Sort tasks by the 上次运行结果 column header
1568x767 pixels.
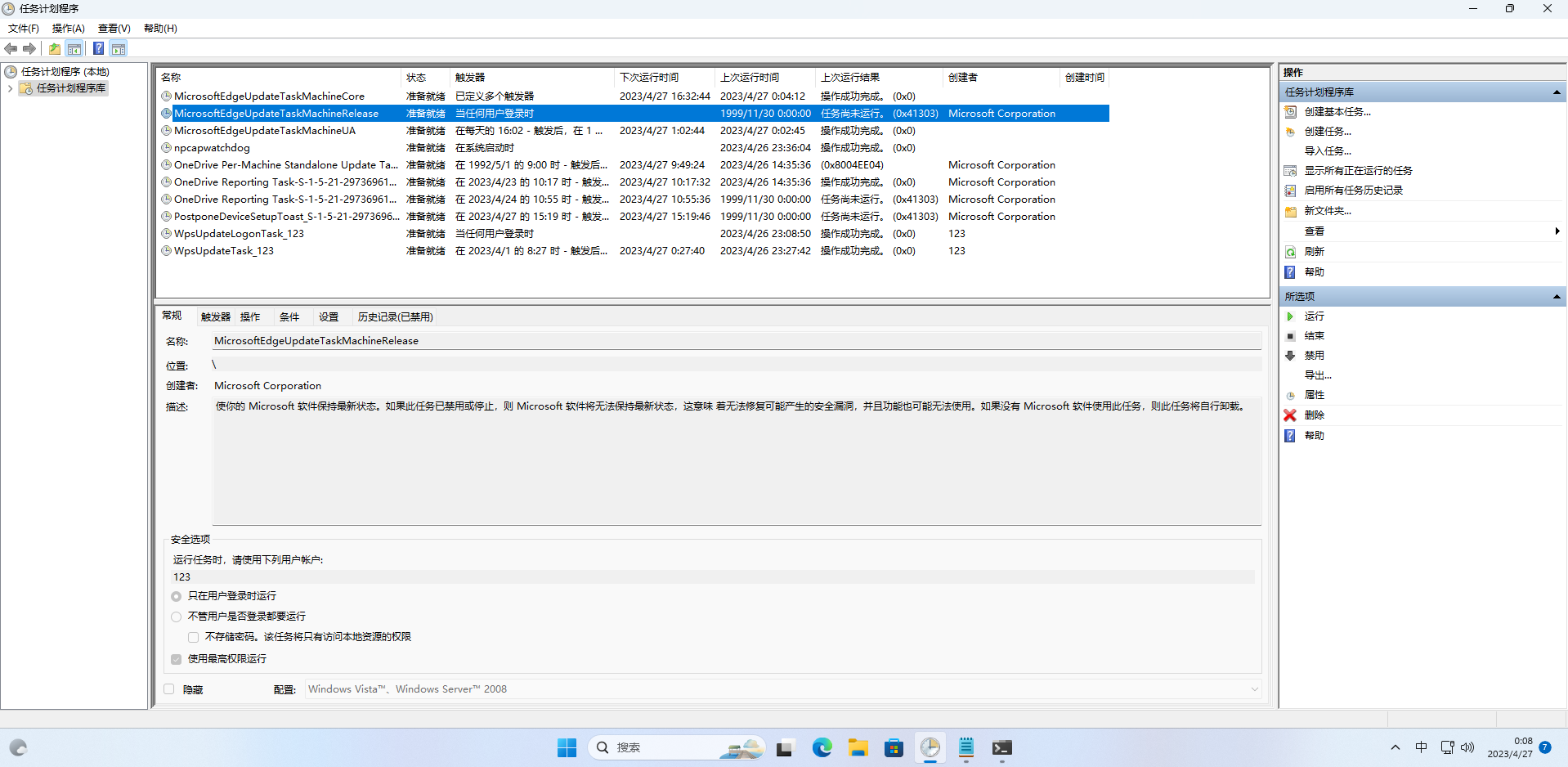coord(879,78)
